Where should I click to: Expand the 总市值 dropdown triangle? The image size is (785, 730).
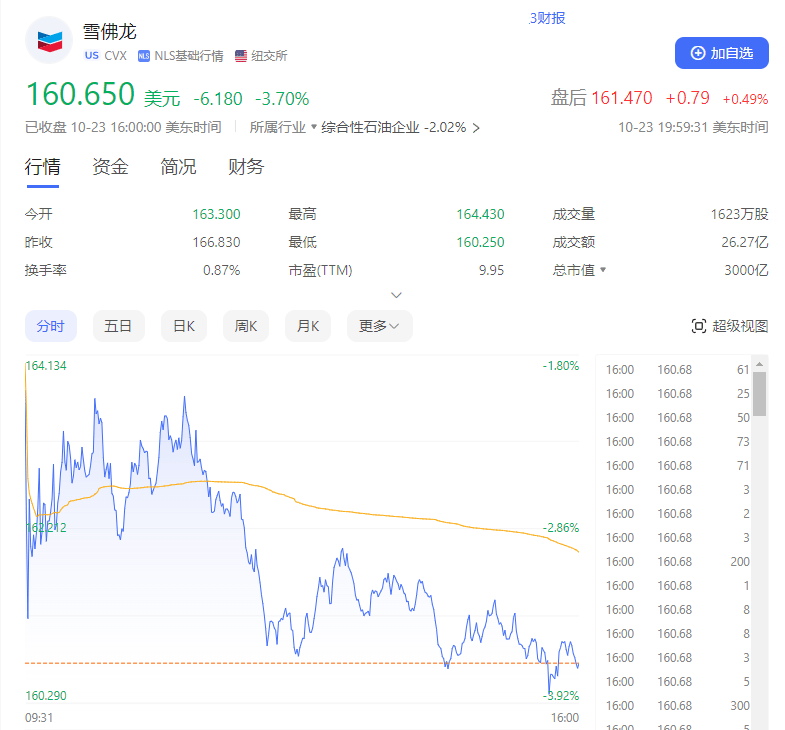pyautogui.click(x=603, y=269)
